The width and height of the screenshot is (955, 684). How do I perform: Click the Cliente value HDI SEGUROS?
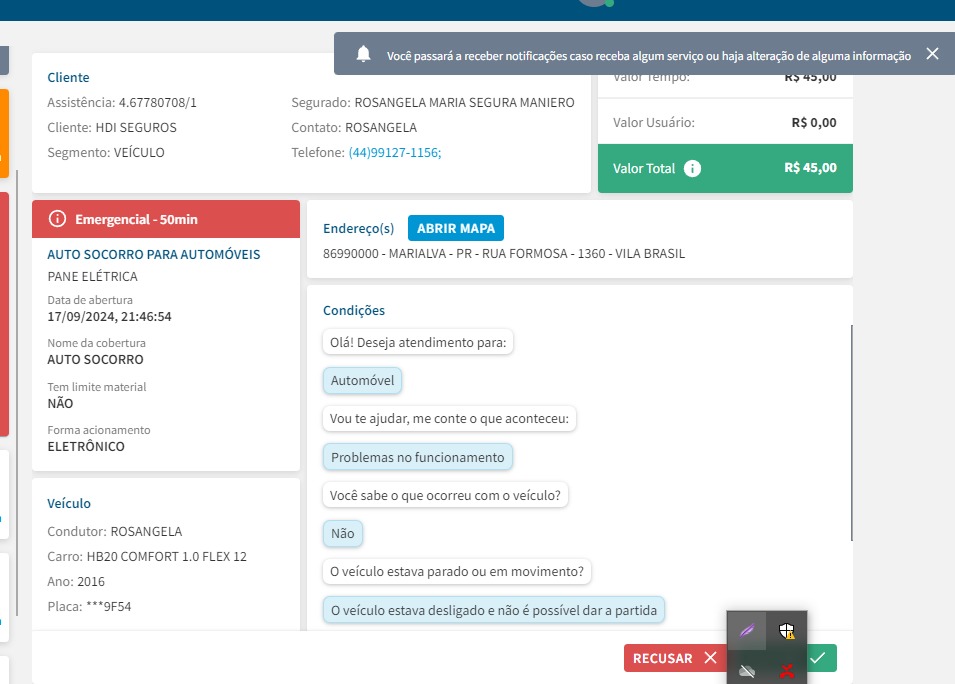point(136,127)
